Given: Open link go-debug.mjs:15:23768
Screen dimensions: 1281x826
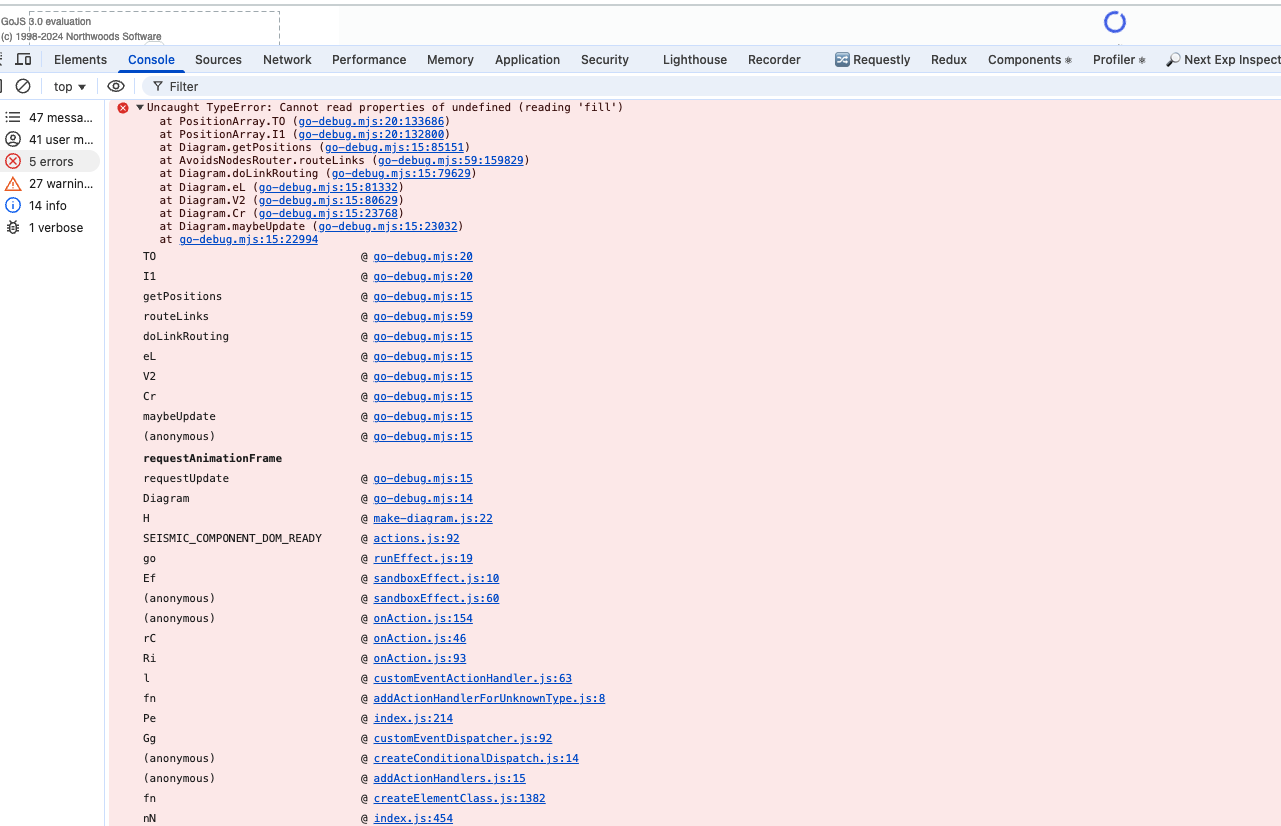Looking at the screenshot, I should pyautogui.click(x=328, y=213).
